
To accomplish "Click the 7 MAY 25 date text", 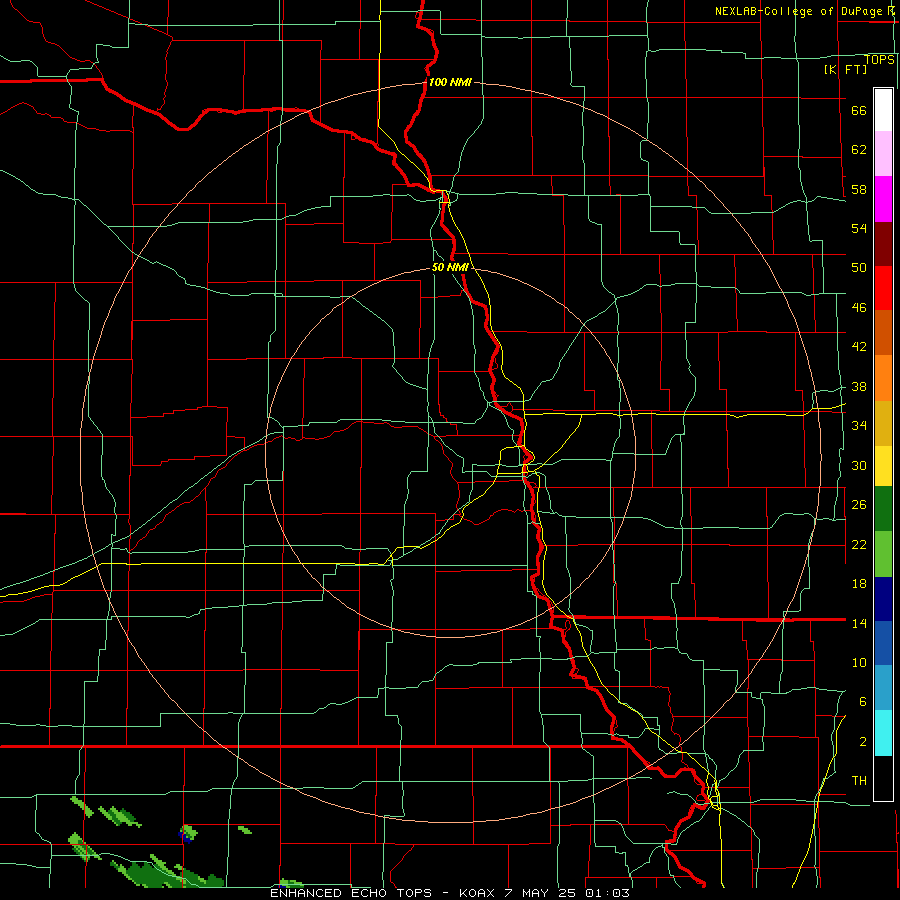I will tap(540, 893).
